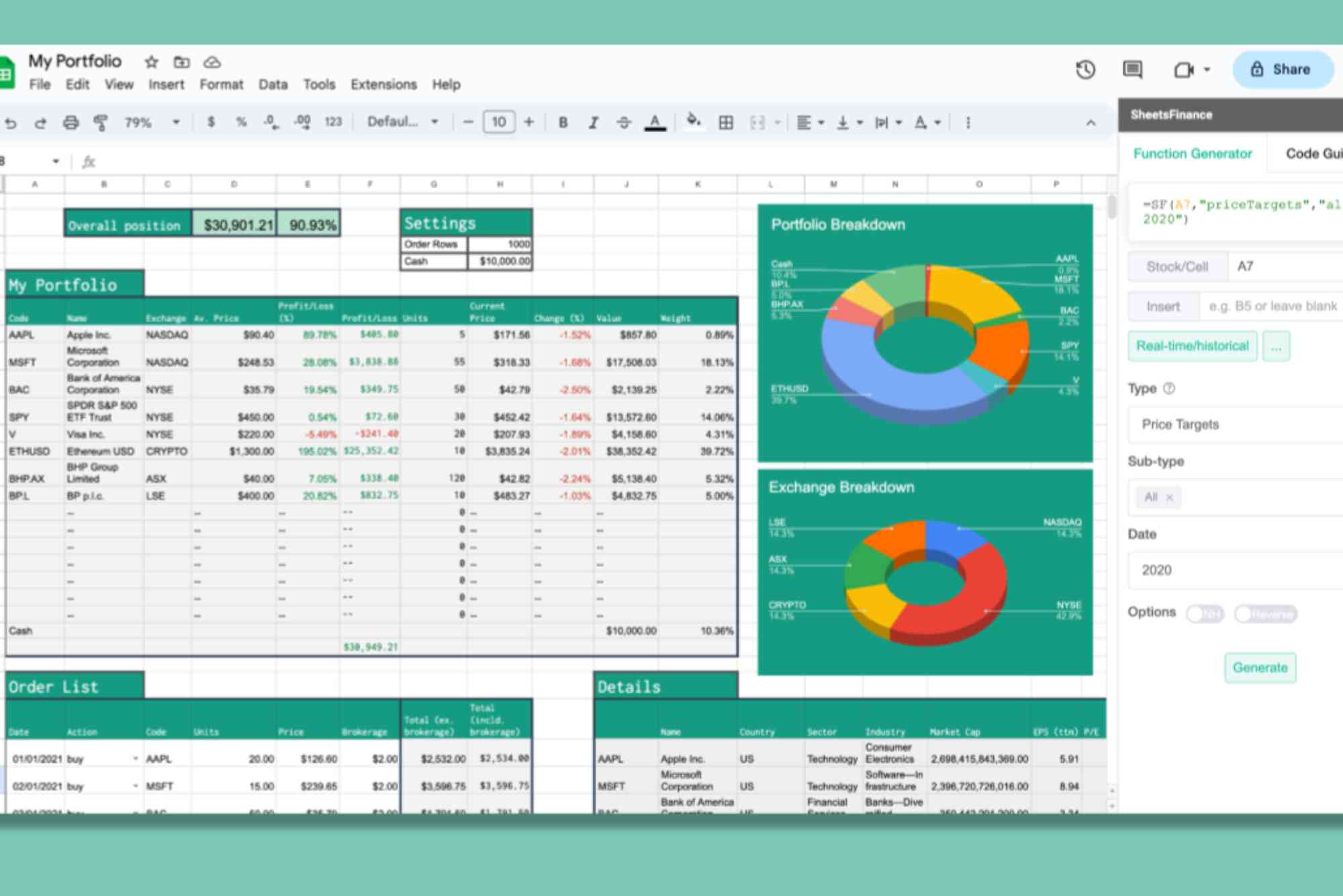The image size is (1343, 896).
Task: Open more toolbar options
Action: (x=968, y=123)
